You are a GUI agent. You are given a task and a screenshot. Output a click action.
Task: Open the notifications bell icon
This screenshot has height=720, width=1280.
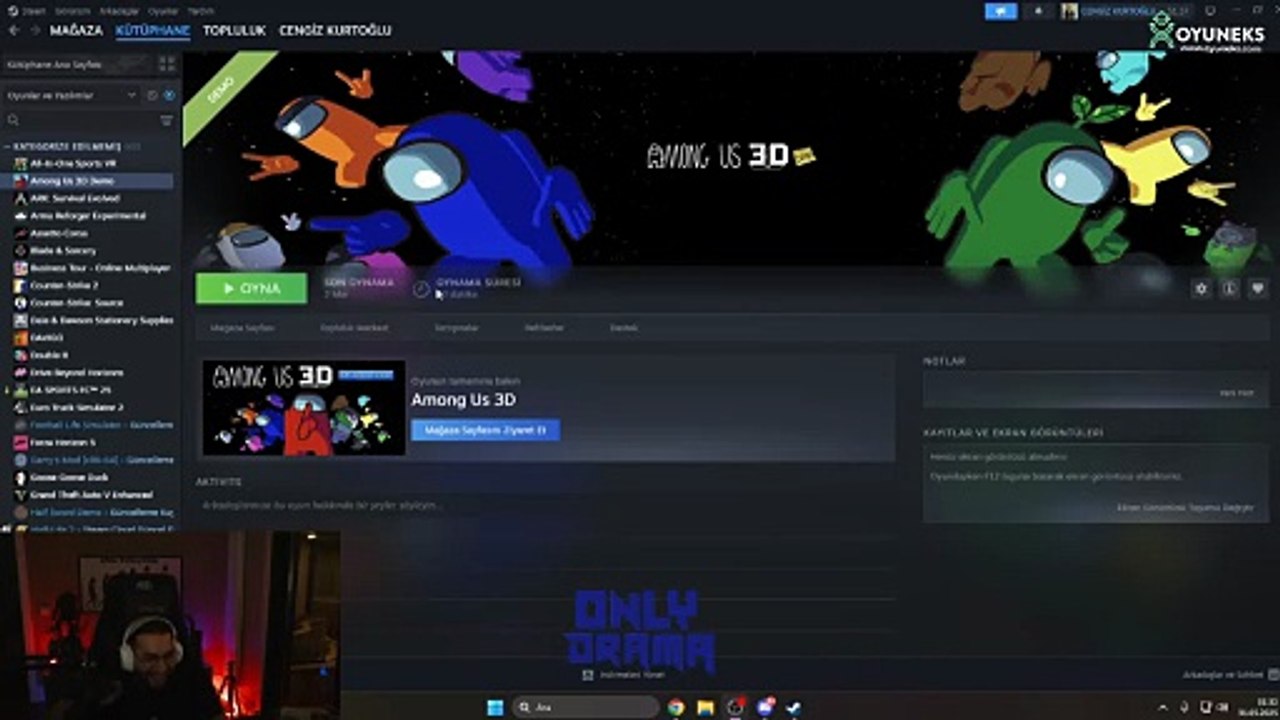(1038, 11)
